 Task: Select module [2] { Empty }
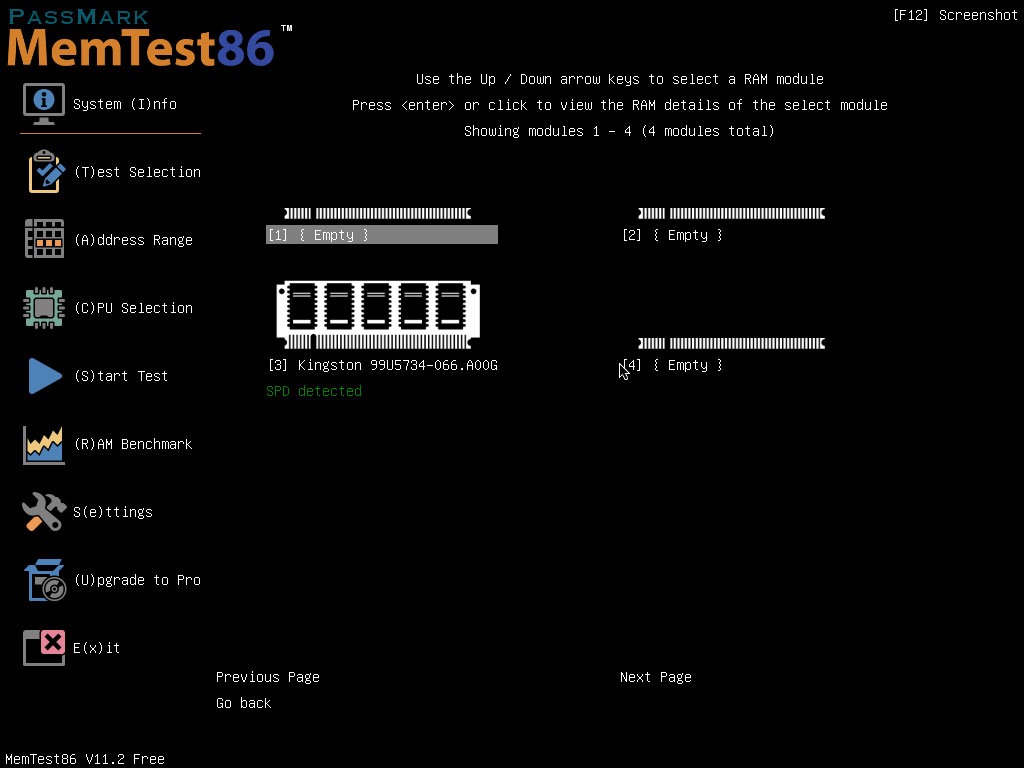click(x=673, y=235)
